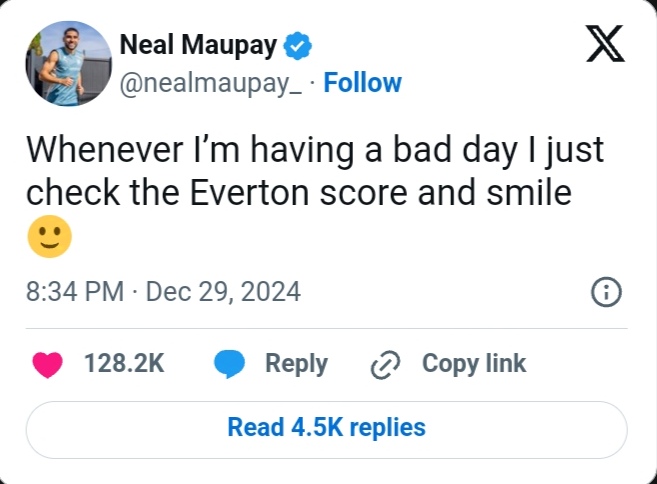
Task: Click the blue reply speech bubble icon
Action: (x=230, y=364)
